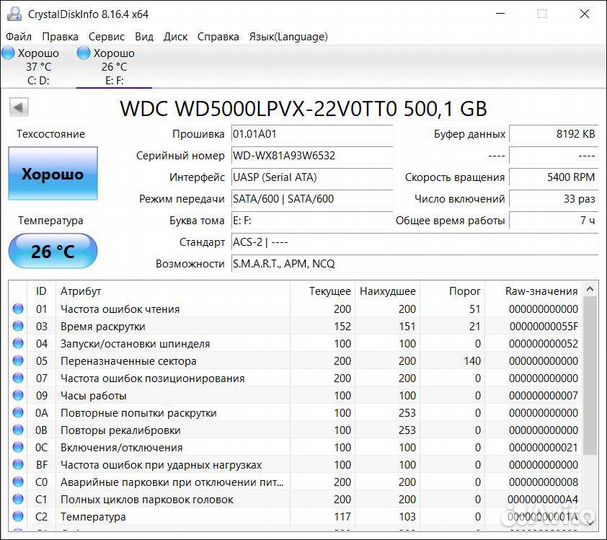
Task: Click the Порог column header
Action: (452, 291)
